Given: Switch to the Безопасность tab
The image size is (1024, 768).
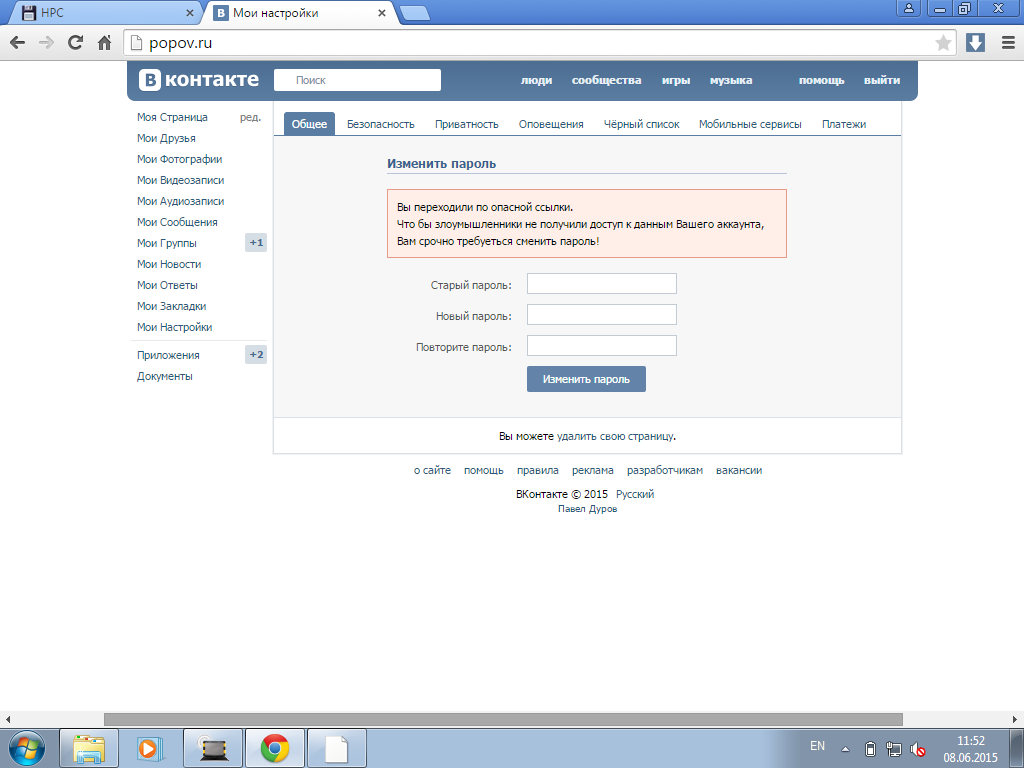Looking at the screenshot, I should pos(380,124).
